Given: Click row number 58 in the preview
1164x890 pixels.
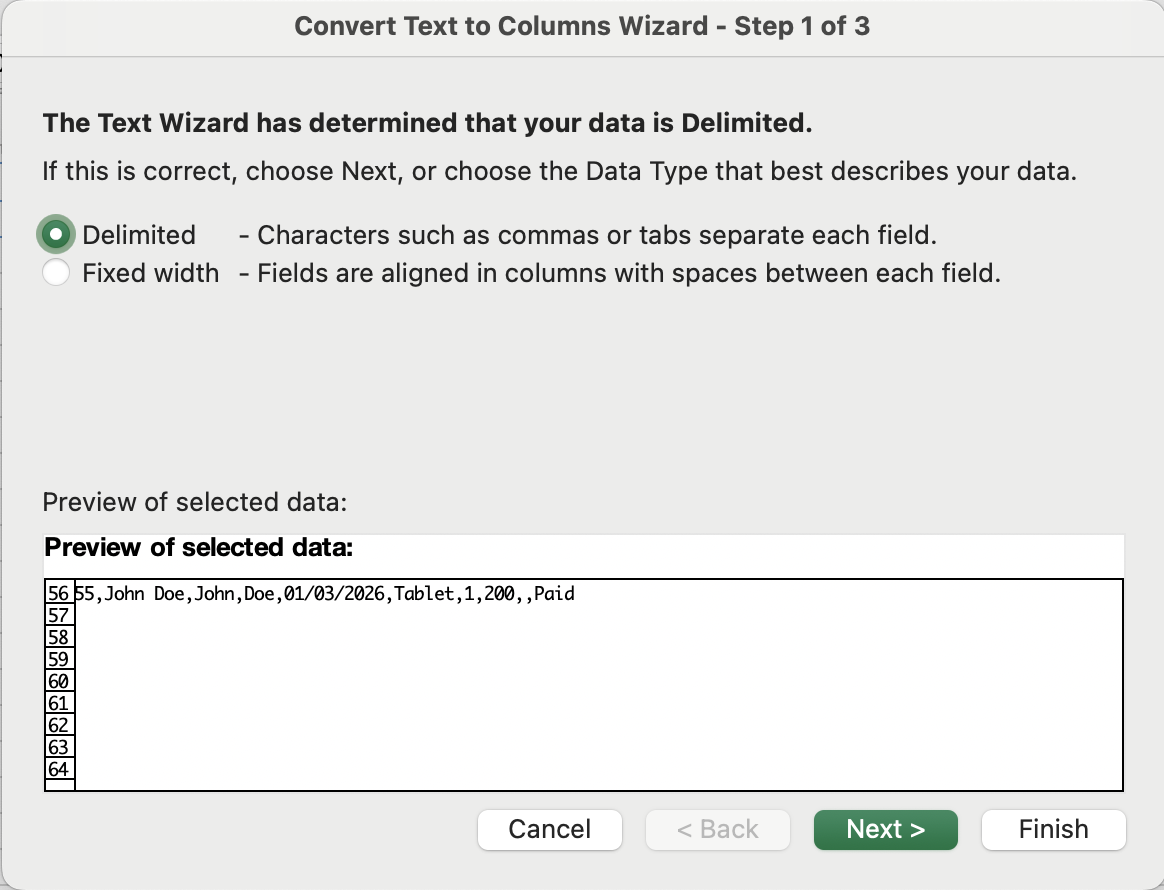Looking at the screenshot, I should pyautogui.click(x=59, y=638).
